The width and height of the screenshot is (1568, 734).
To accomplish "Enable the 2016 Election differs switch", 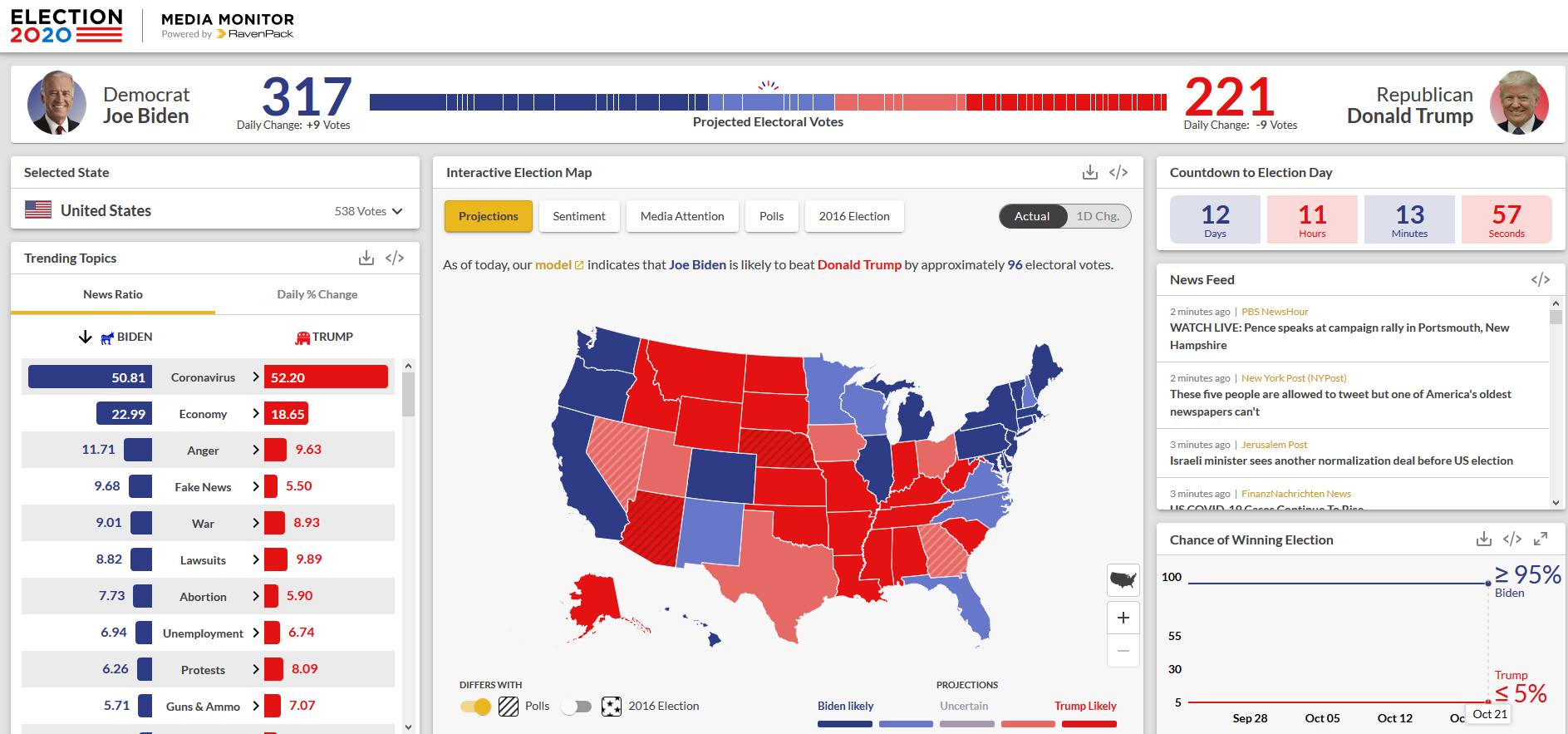I will point(576,707).
